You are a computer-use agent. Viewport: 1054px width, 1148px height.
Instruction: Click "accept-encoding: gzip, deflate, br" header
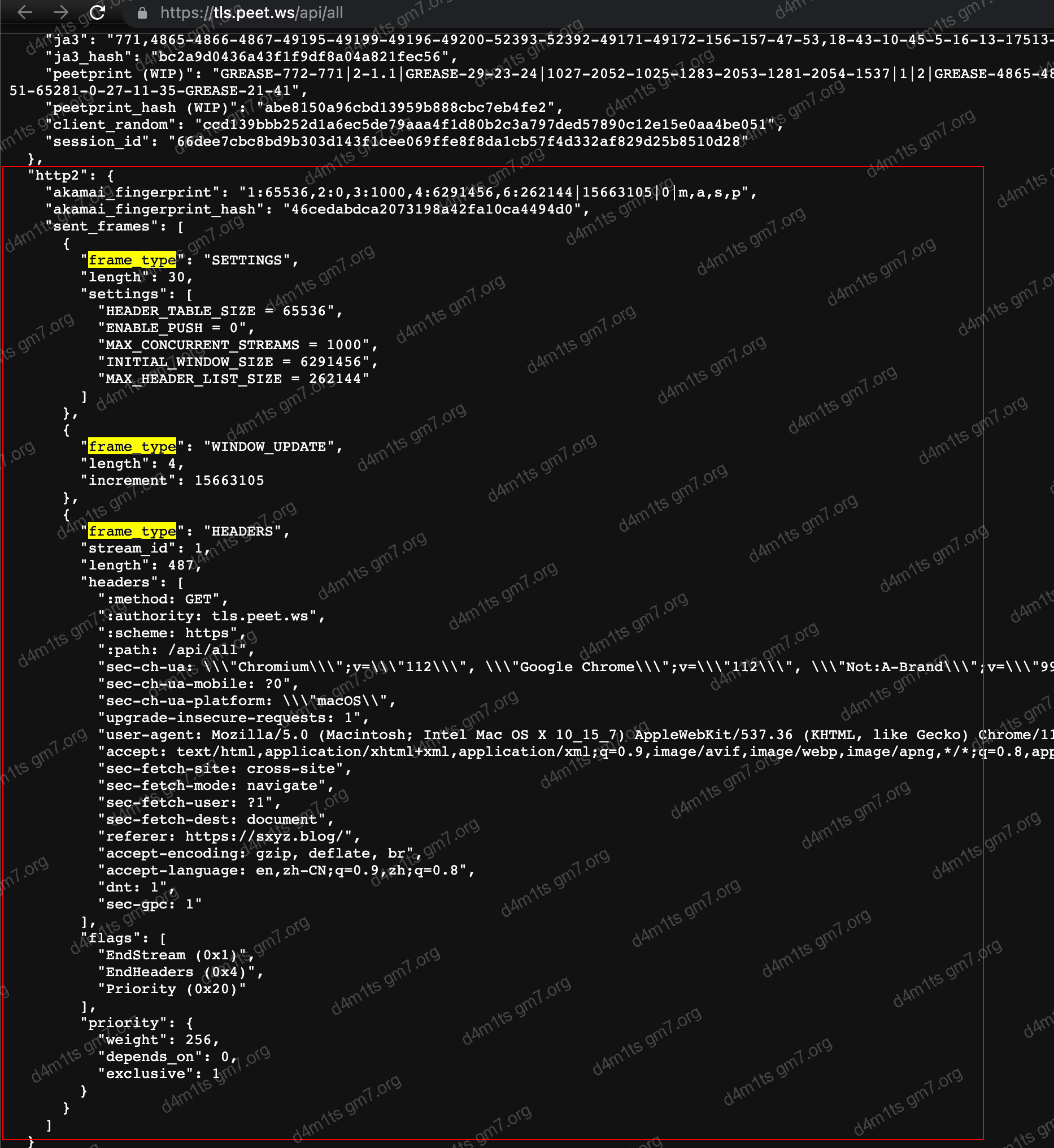pyautogui.click(x=260, y=854)
